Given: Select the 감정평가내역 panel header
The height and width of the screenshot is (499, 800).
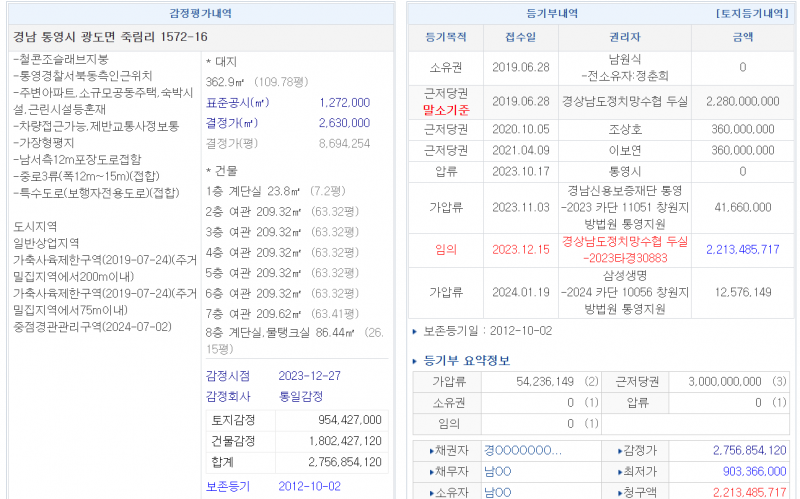Looking at the screenshot, I should coord(201,14).
